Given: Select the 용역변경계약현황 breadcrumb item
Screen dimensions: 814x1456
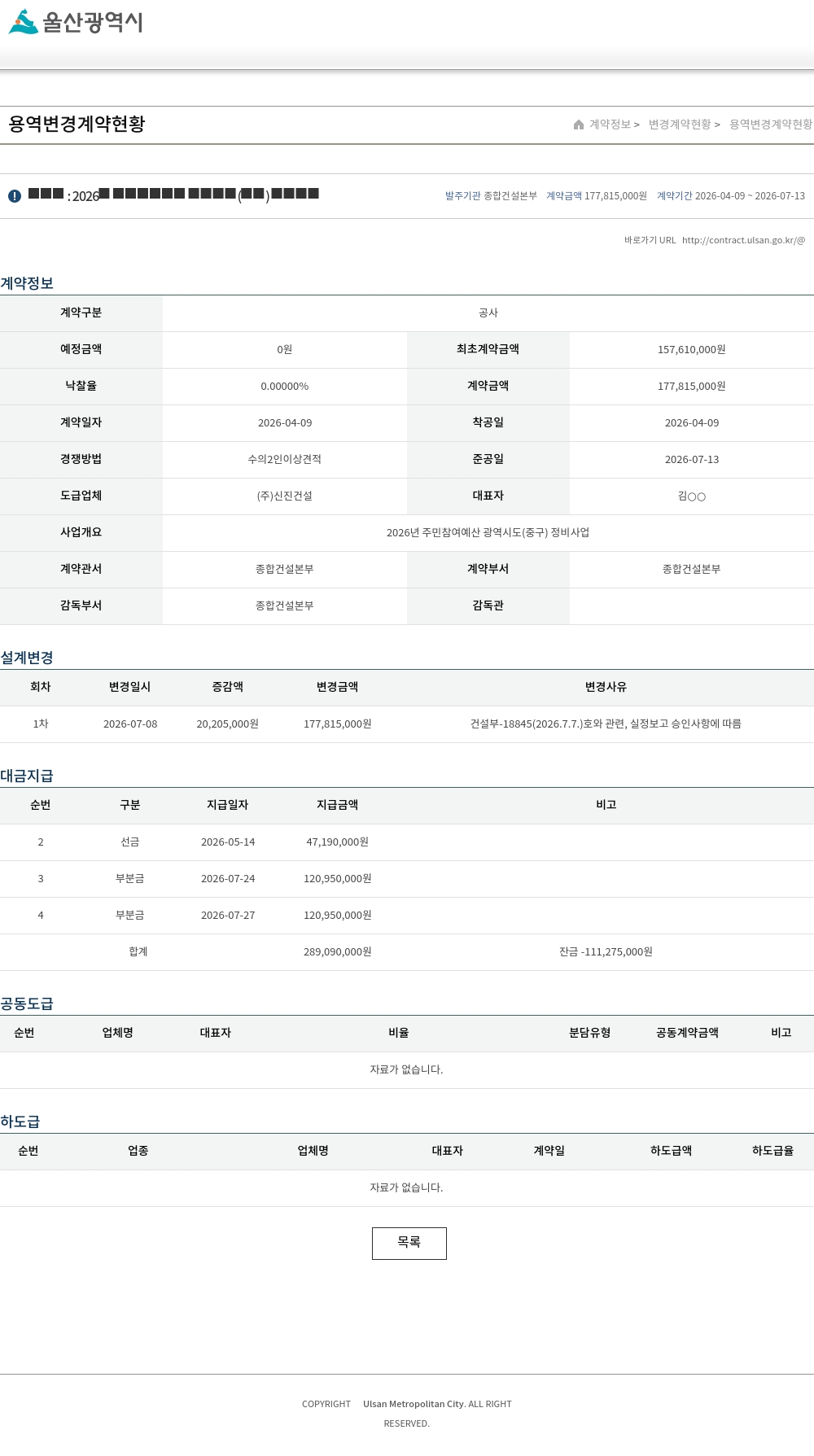Looking at the screenshot, I should [771, 125].
